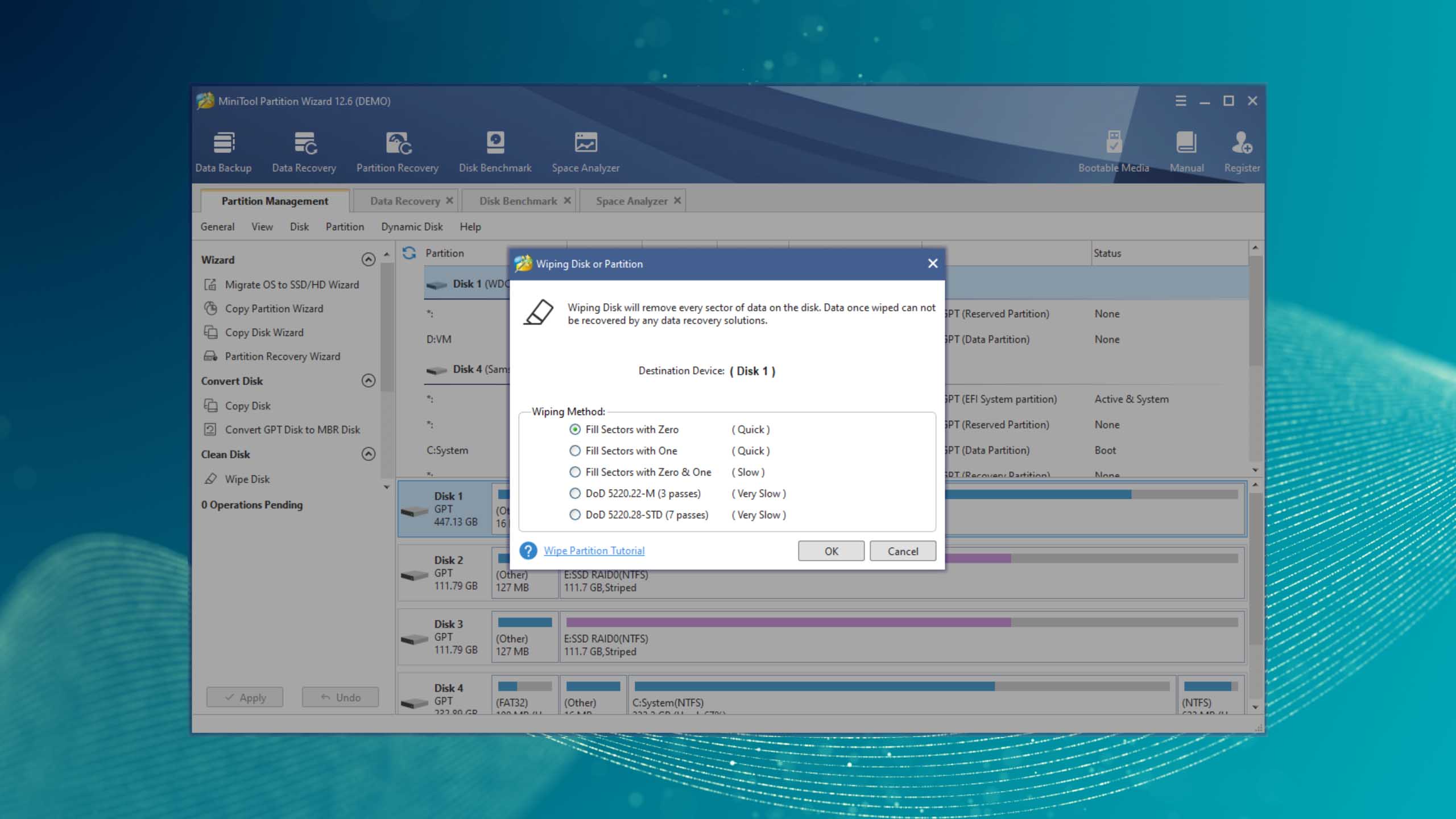Open the hamburger menu in title bar
This screenshot has width=1456, height=819.
tap(1181, 101)
